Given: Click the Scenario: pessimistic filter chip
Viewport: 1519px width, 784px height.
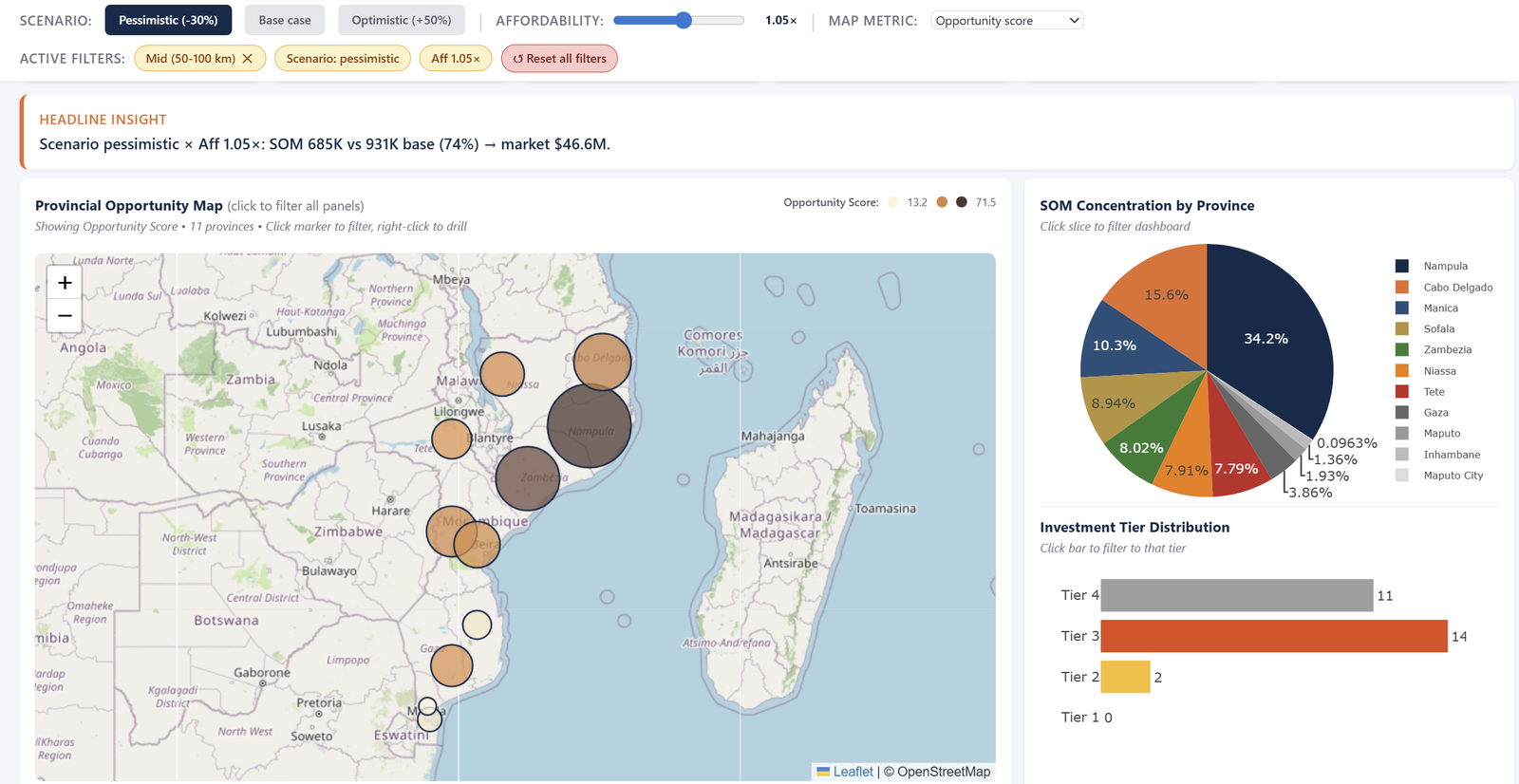Looking at the screenshot, I should click(x=343, y=59).
